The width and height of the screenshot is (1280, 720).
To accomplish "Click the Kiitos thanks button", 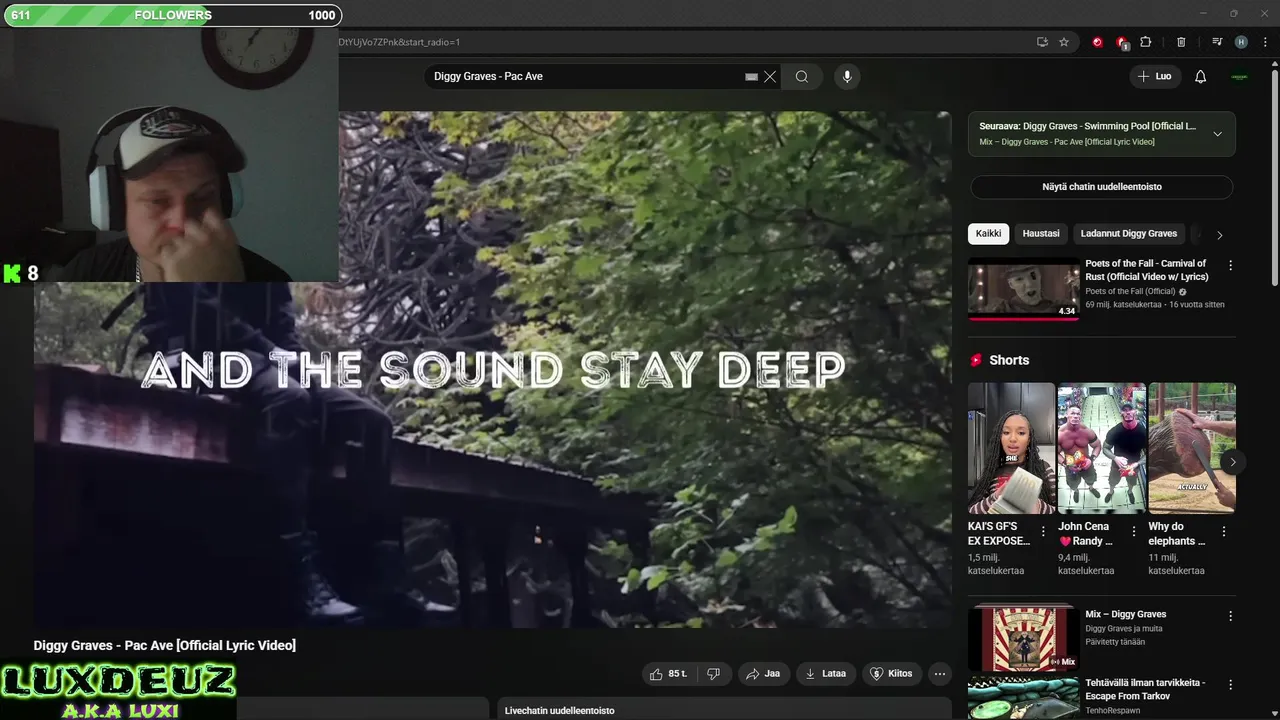I will pos(891,674).
